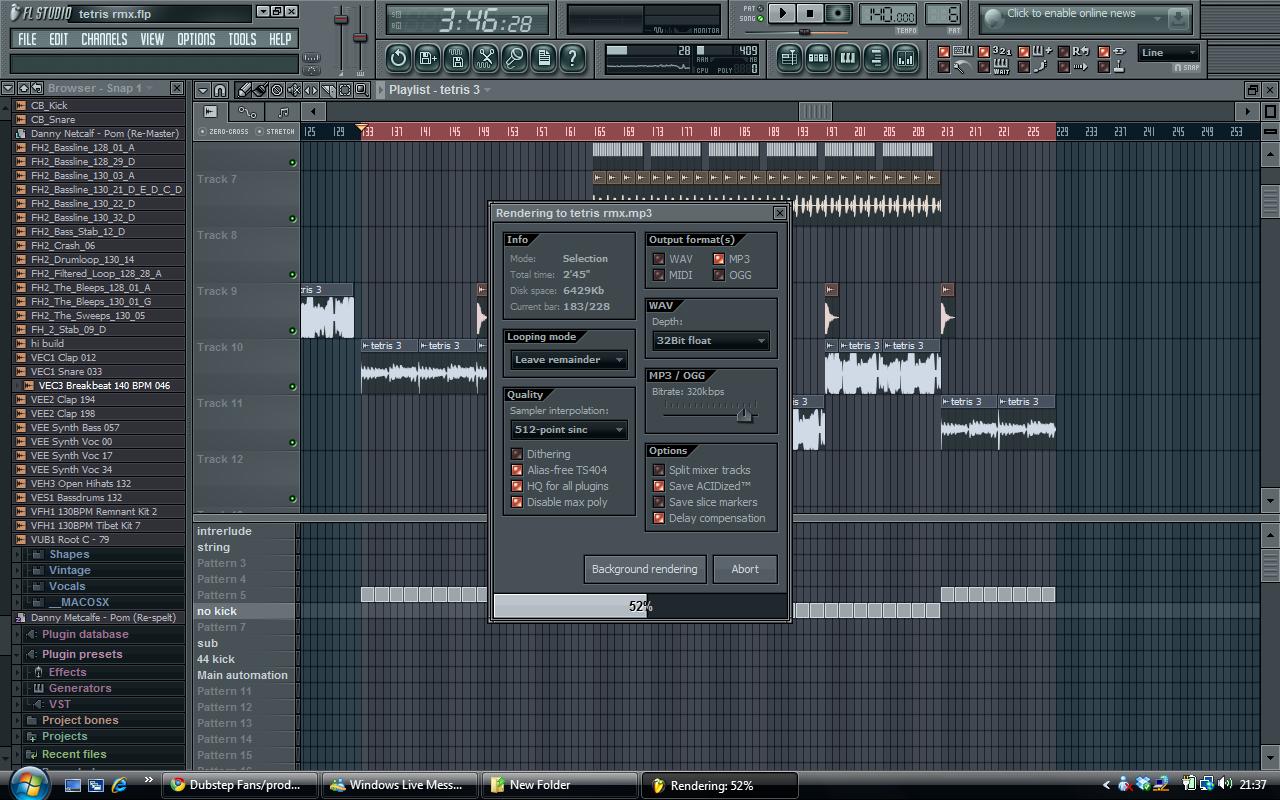This screenshot has width=1280, height=800.
Task: Show the step sequencer via its toolbar icon
Action: [818, 58]
